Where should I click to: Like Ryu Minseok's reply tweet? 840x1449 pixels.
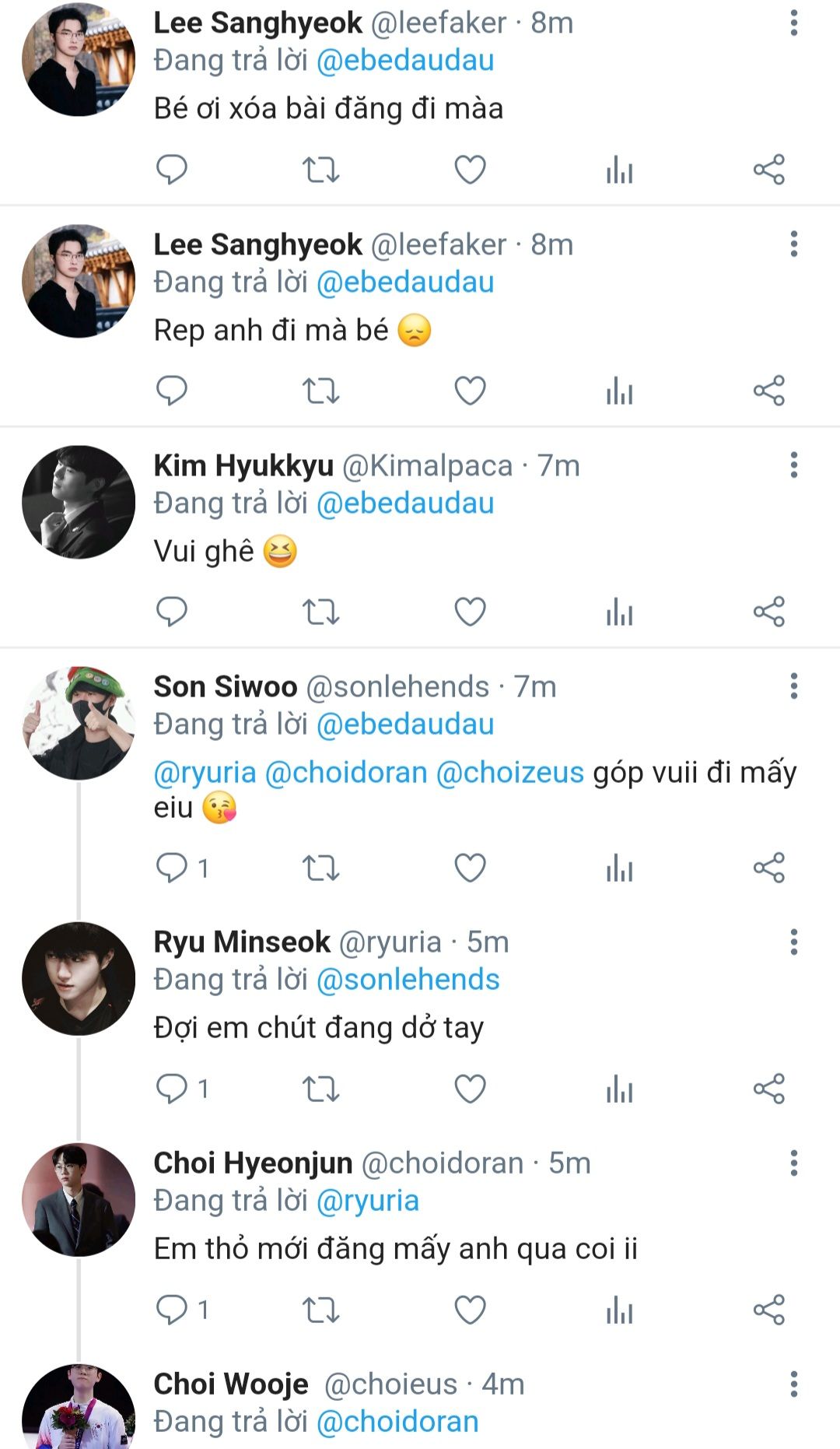click(x=470, y=1089)
